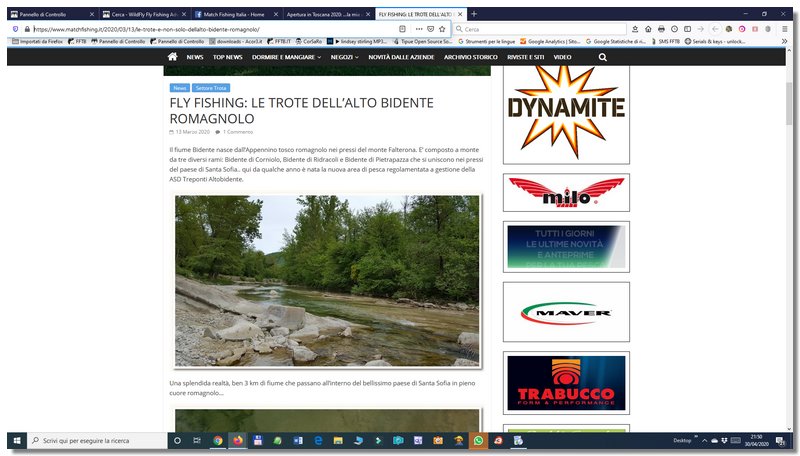Show hidden system tray icons
This screenshot has height=456, width=800.
[705, 440]
